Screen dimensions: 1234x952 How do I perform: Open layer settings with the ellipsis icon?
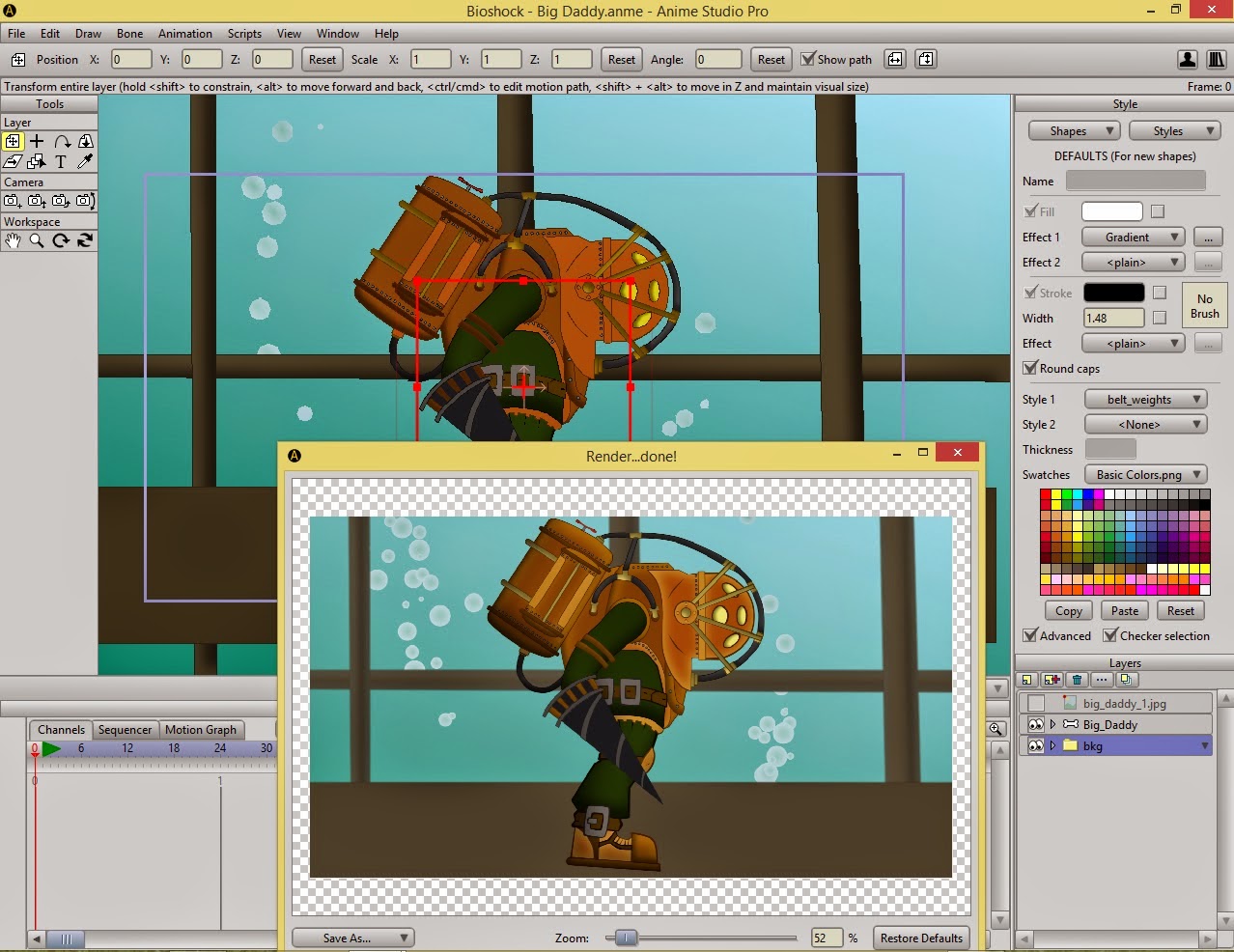pyautogui.click(x=1102, y=680)
